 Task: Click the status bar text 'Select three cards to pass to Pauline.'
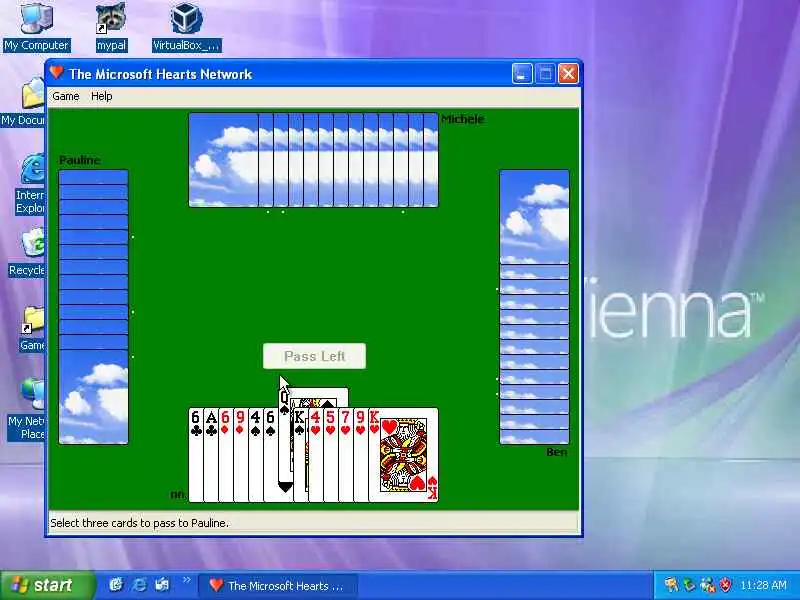coord(140,523)
